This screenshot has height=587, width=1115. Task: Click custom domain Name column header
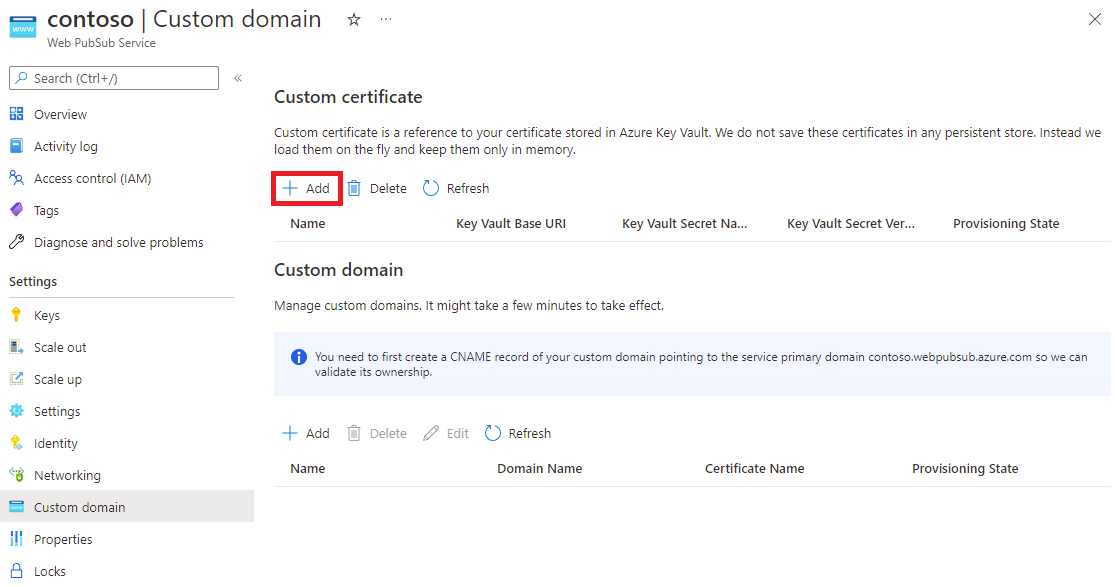click(x=308, y=468)
